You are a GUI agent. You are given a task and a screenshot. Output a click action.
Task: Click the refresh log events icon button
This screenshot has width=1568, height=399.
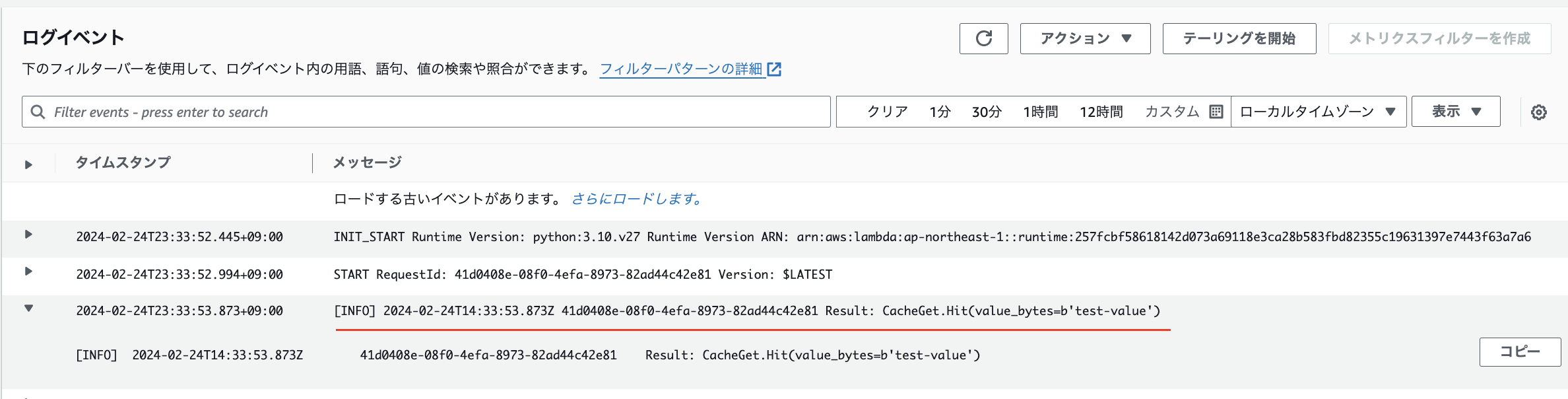(983, 38)
